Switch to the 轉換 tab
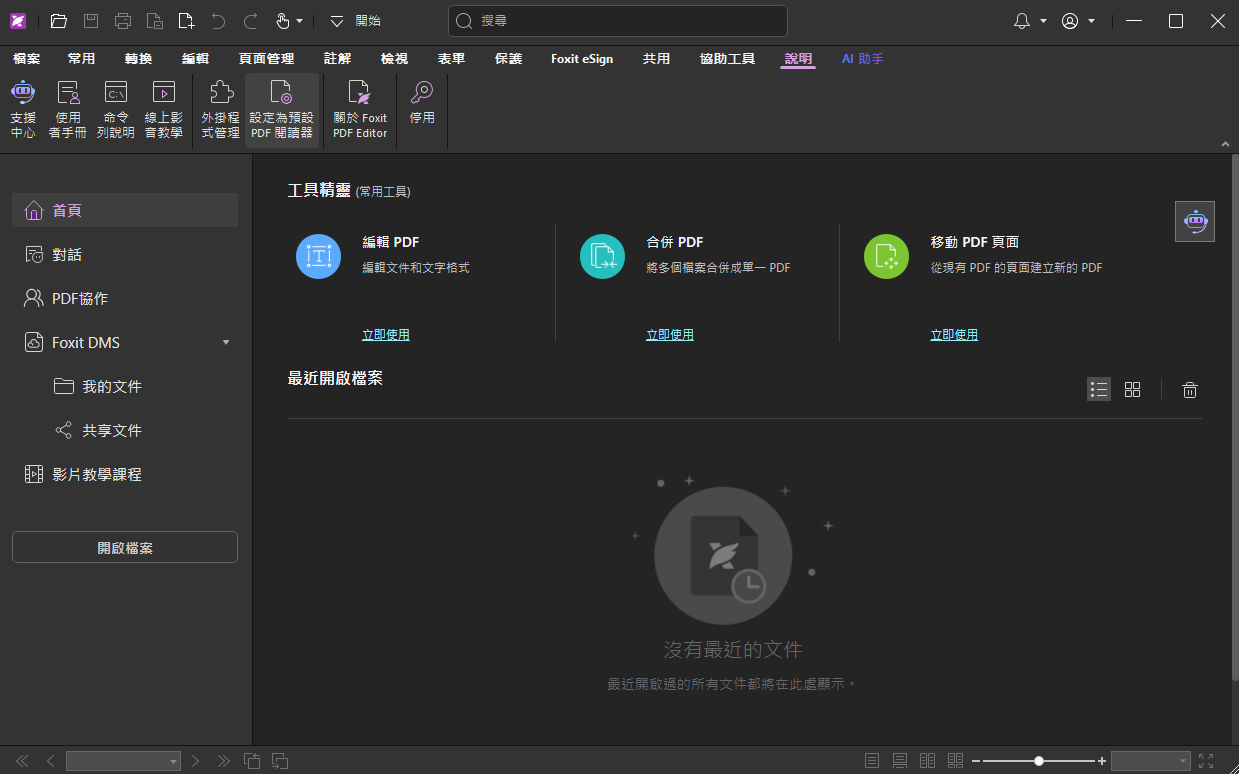Image resolution: width=1239 pixels, height=774 pixels. 139,59
